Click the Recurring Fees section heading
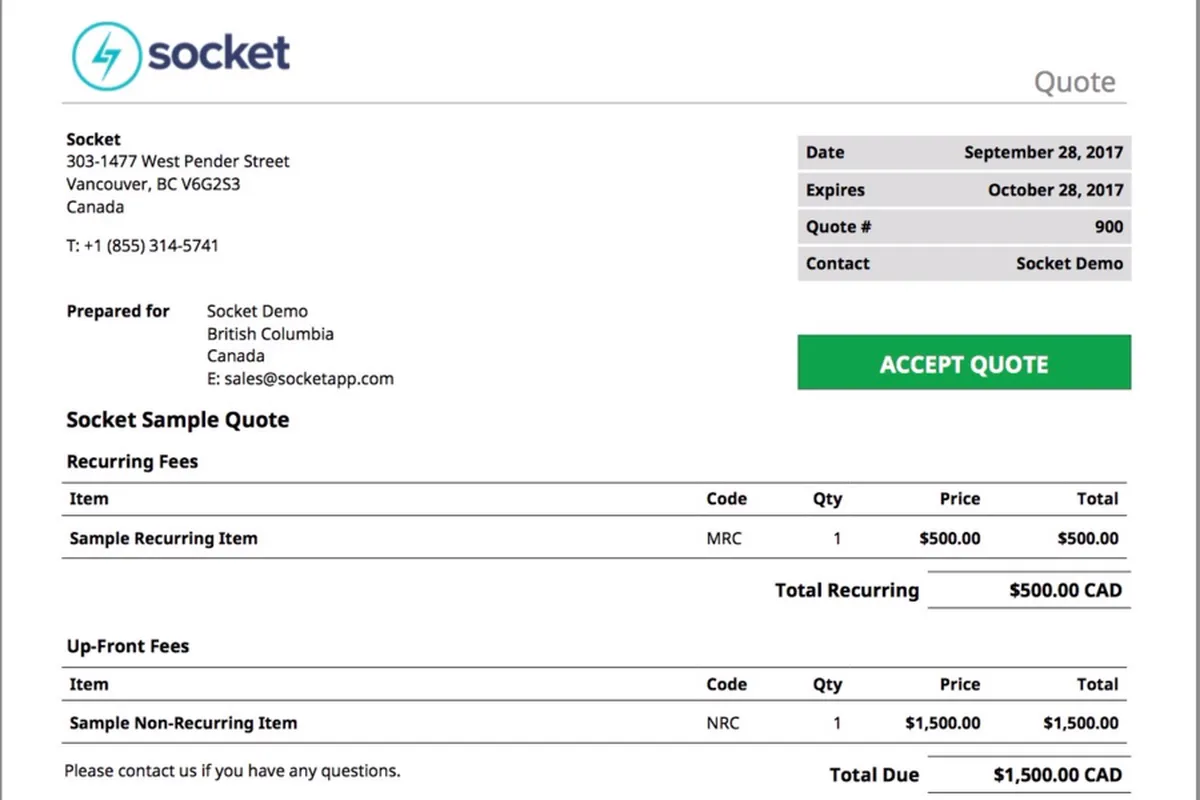 point(132,462)
